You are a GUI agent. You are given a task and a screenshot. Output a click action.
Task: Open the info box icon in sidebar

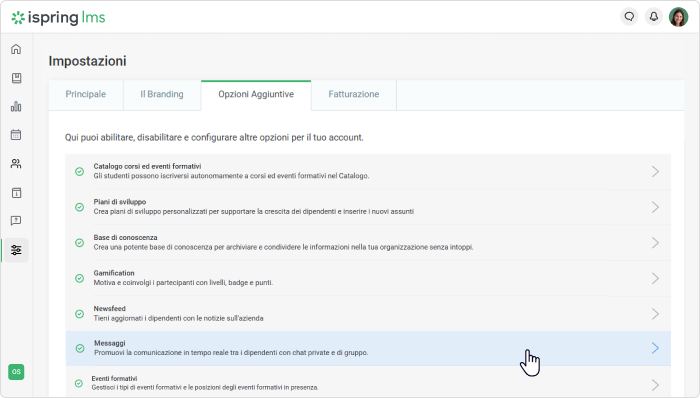tap(16, 193)
